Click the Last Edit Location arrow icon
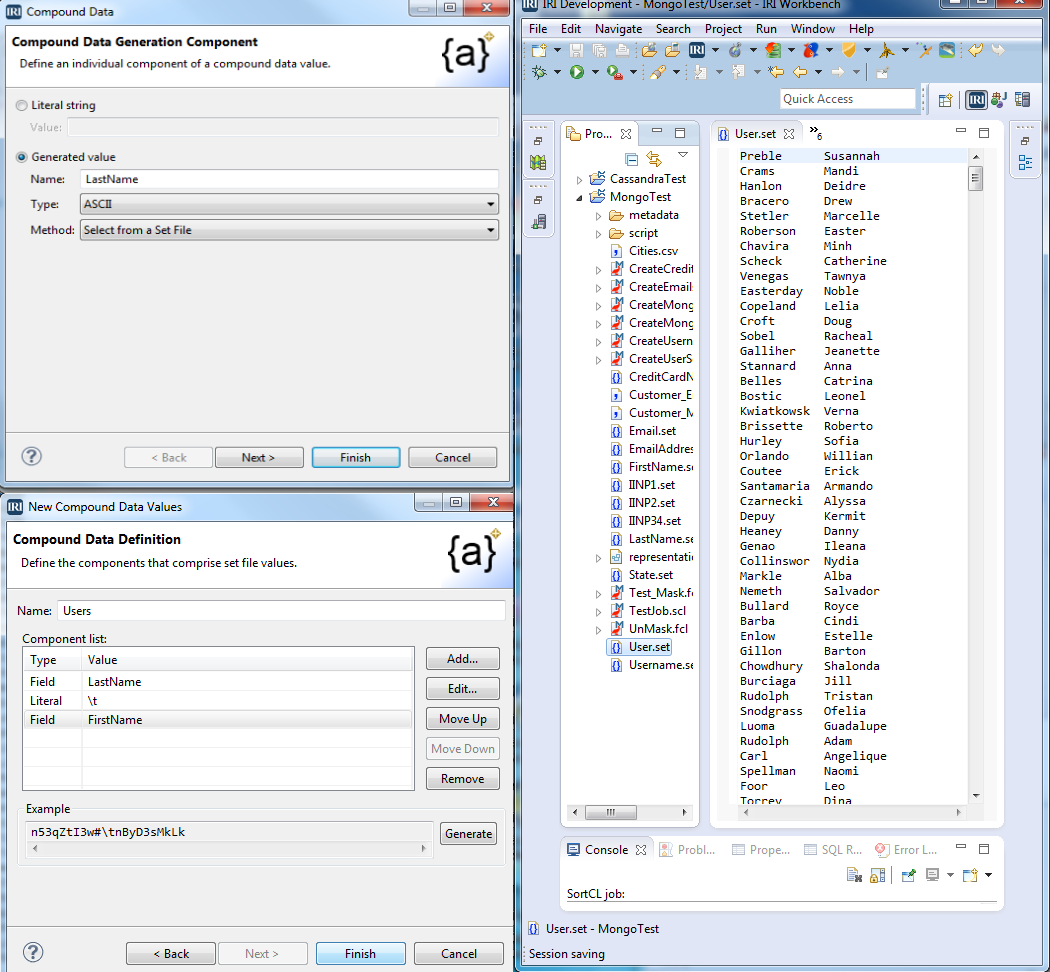The width and height of the screenshot is (1050, 972). [777, 72]
